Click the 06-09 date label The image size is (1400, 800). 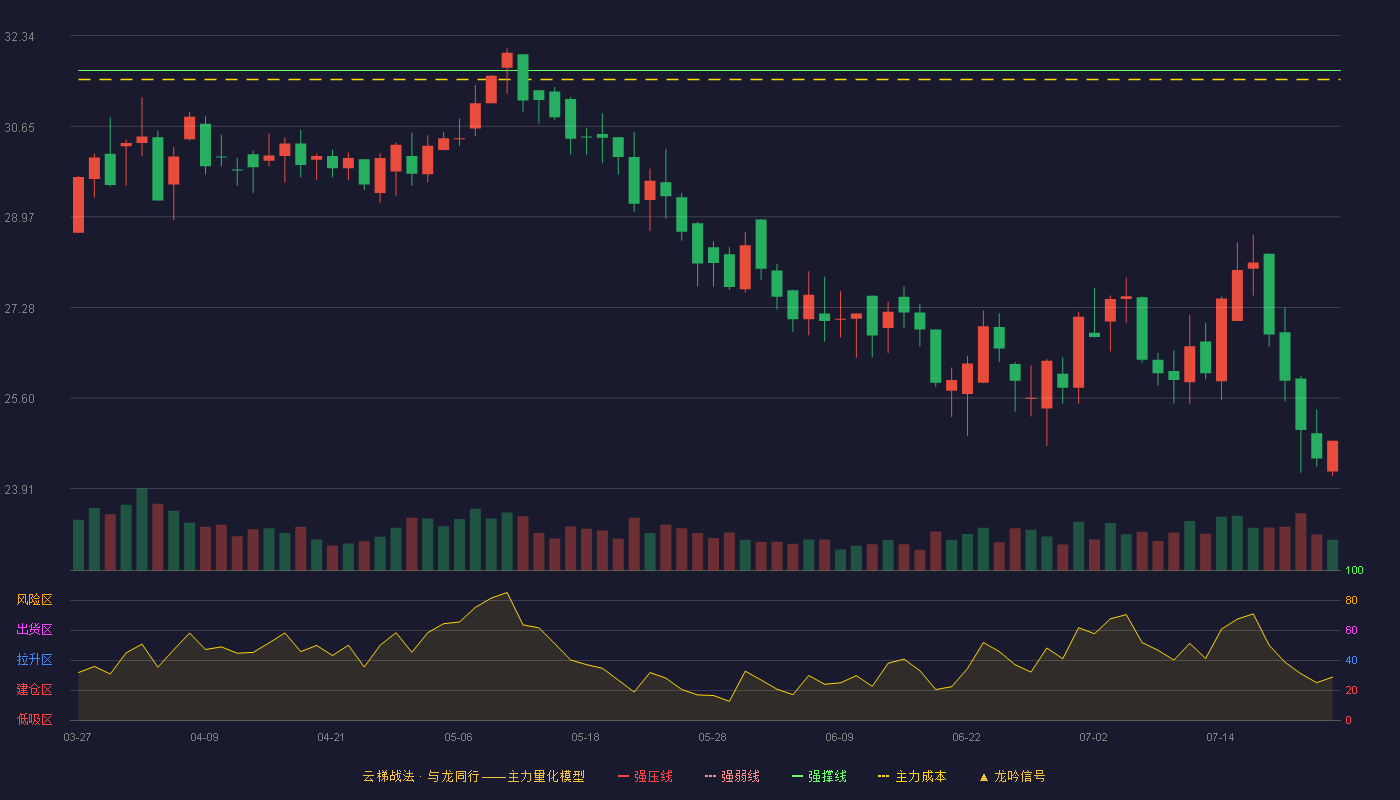tap(839, 737)
